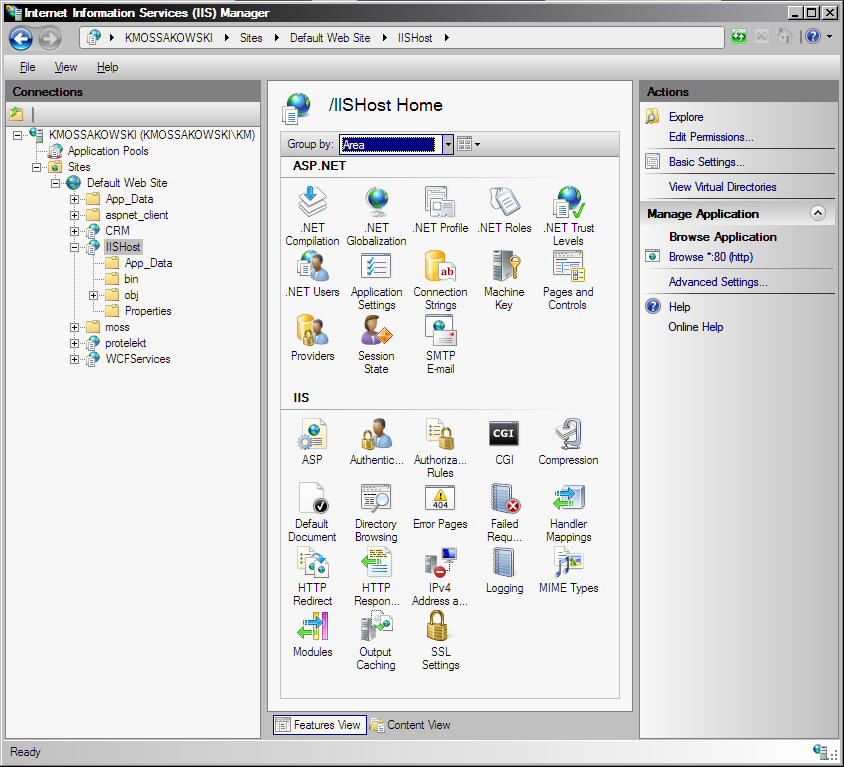844x767 pixels.
Task: Open Advanced Settings action
Action: pyautogui.click(x=718, y=282)
